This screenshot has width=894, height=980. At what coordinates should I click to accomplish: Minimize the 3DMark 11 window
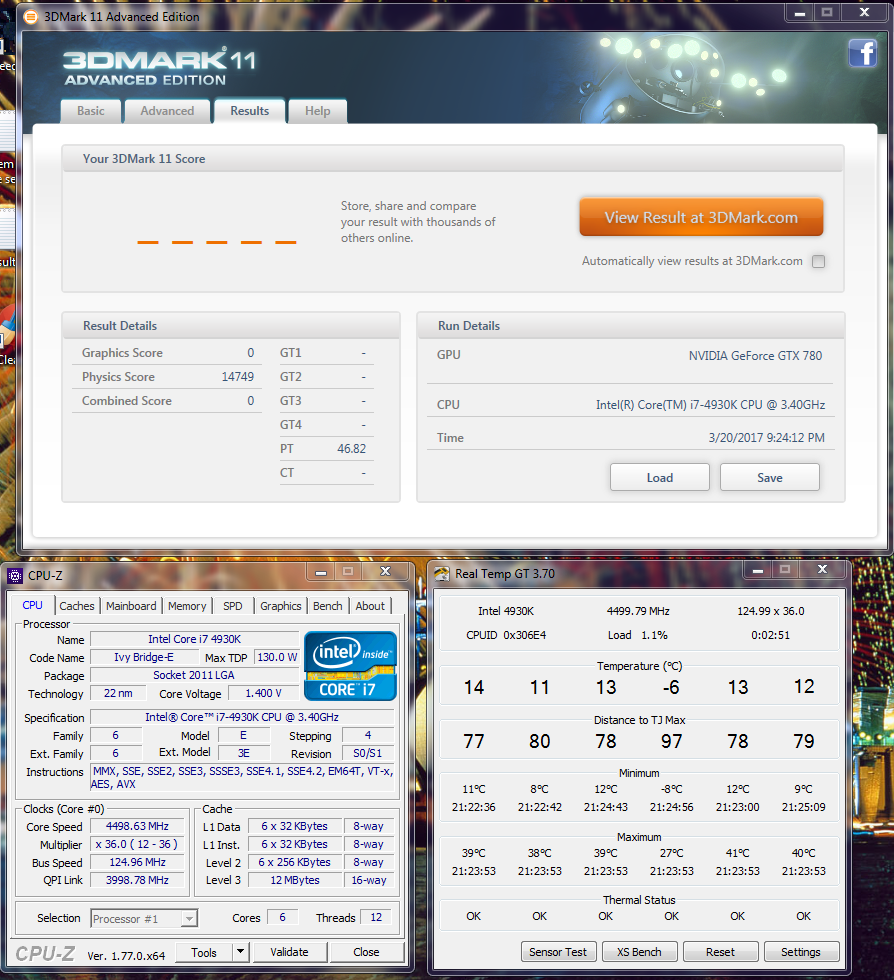pyautogui.click(x=800, y=13)
